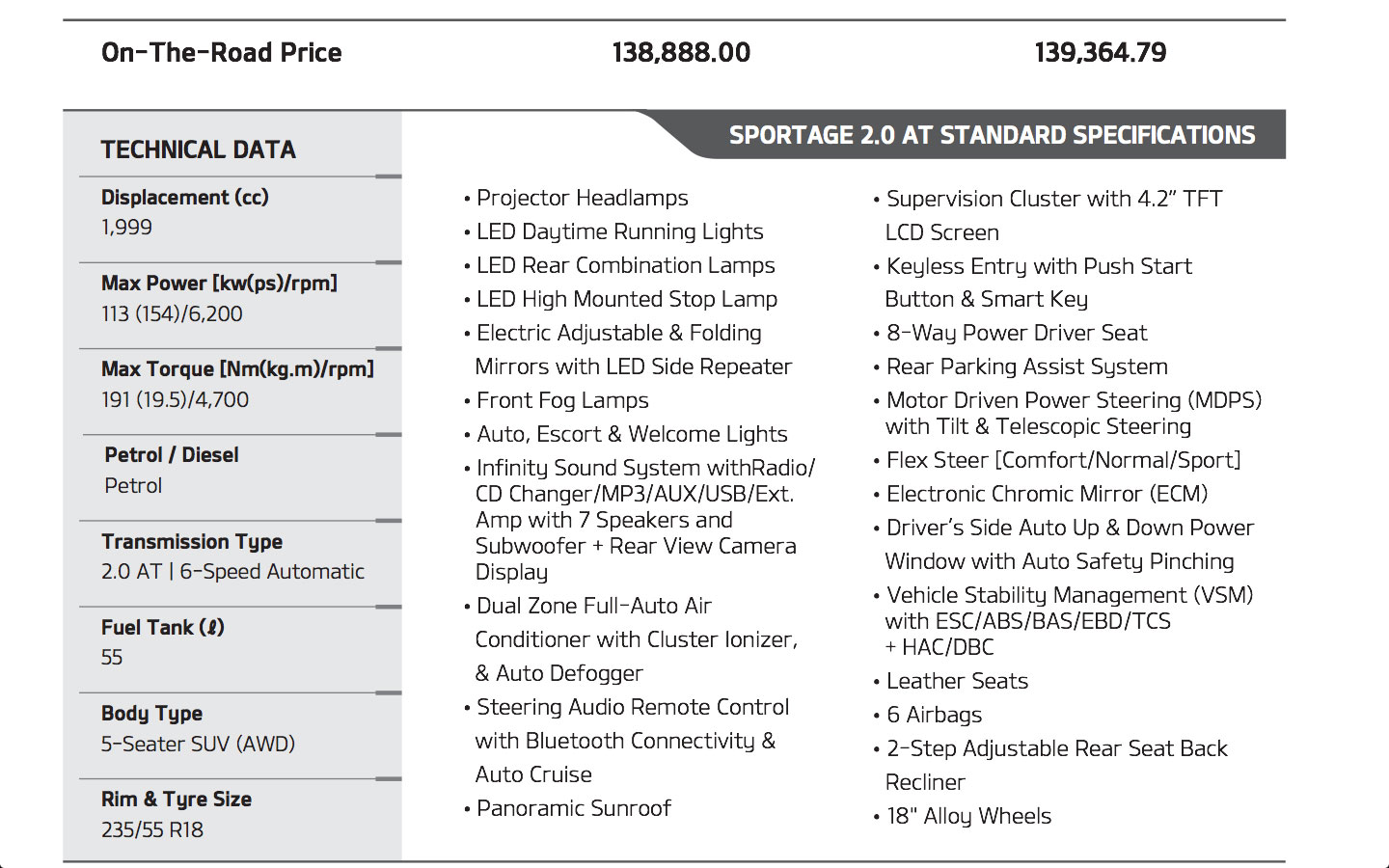Click the 138,888.00 price value
The width and height of the screenshot is (1389, 868).
[681, 52]
